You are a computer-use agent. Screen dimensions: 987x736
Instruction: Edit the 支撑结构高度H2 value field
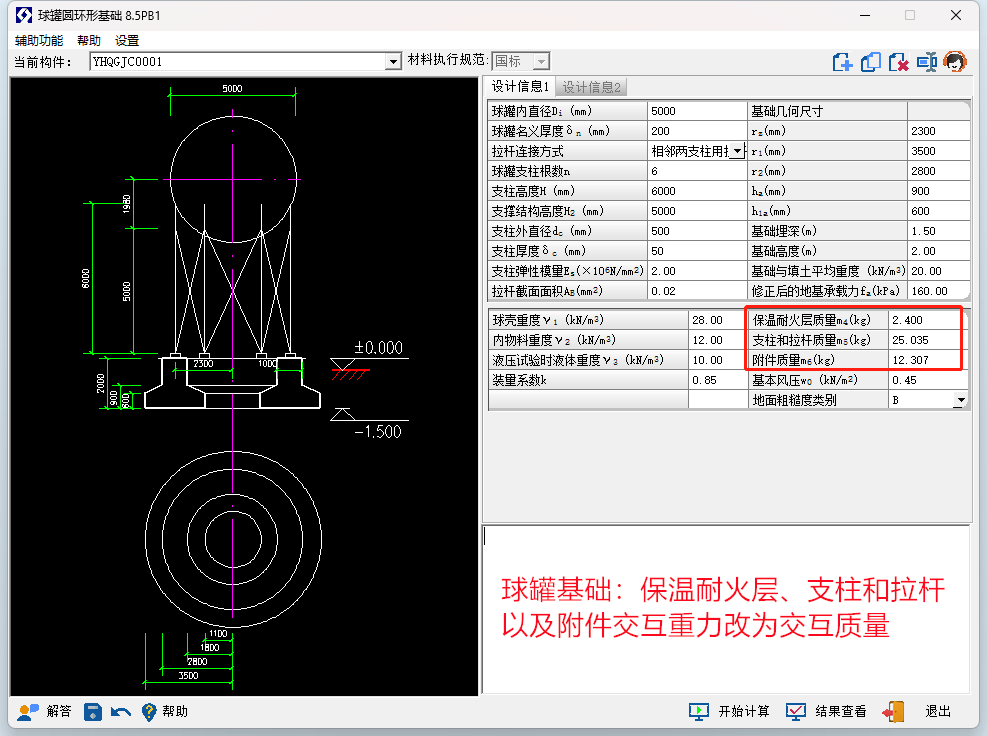coord(697,211)
